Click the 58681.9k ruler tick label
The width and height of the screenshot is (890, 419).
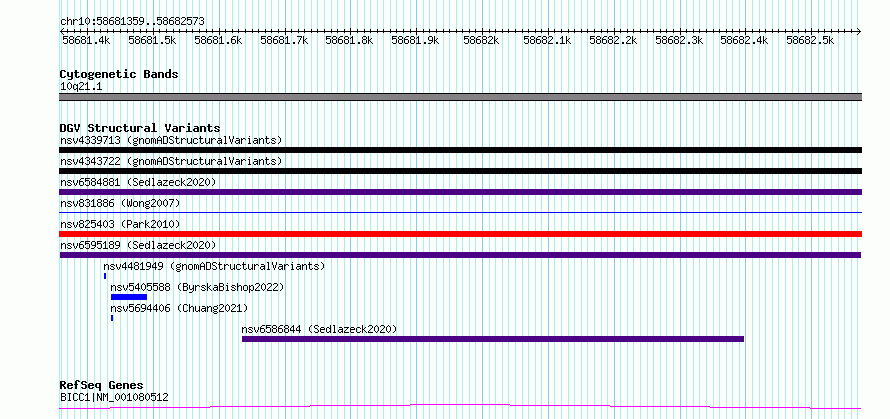tap(415, 40)
